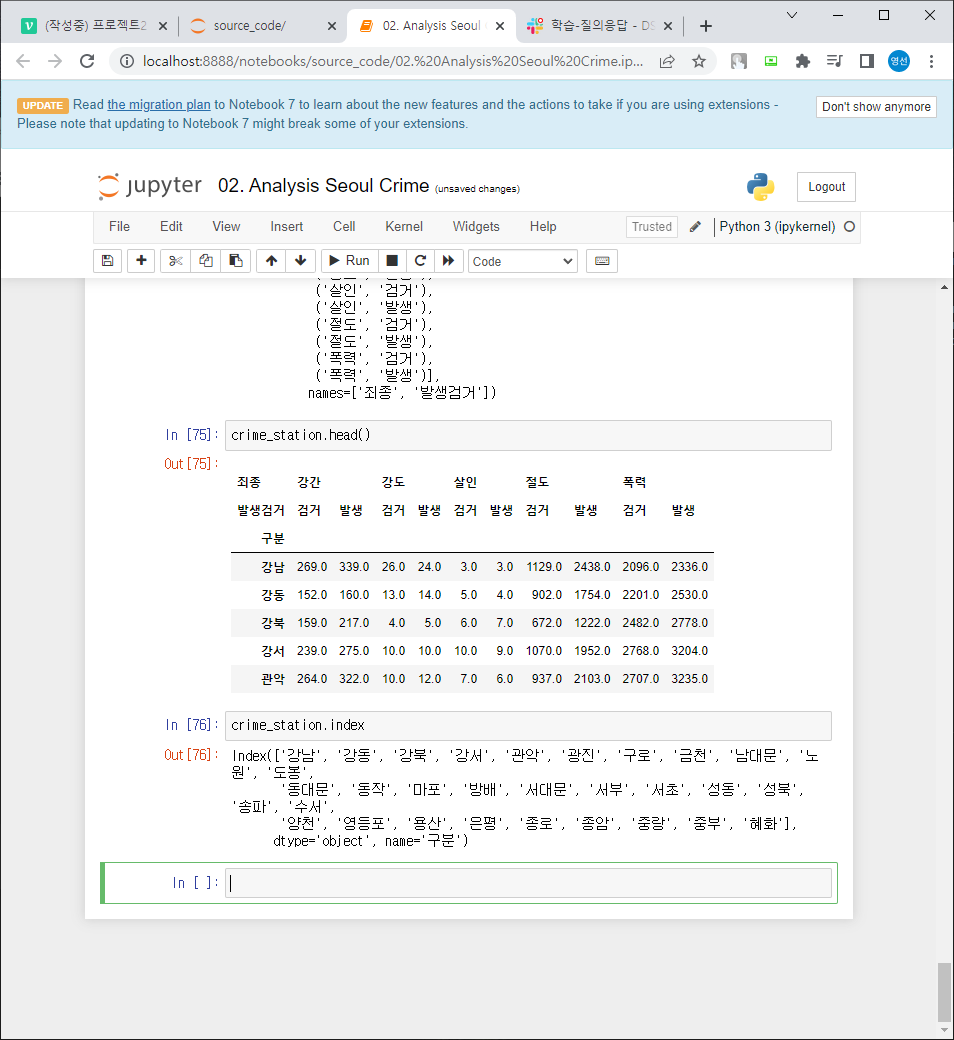Close the source_code/ browser tab
The image size is (954, 1040).
[x=332, y=26]
